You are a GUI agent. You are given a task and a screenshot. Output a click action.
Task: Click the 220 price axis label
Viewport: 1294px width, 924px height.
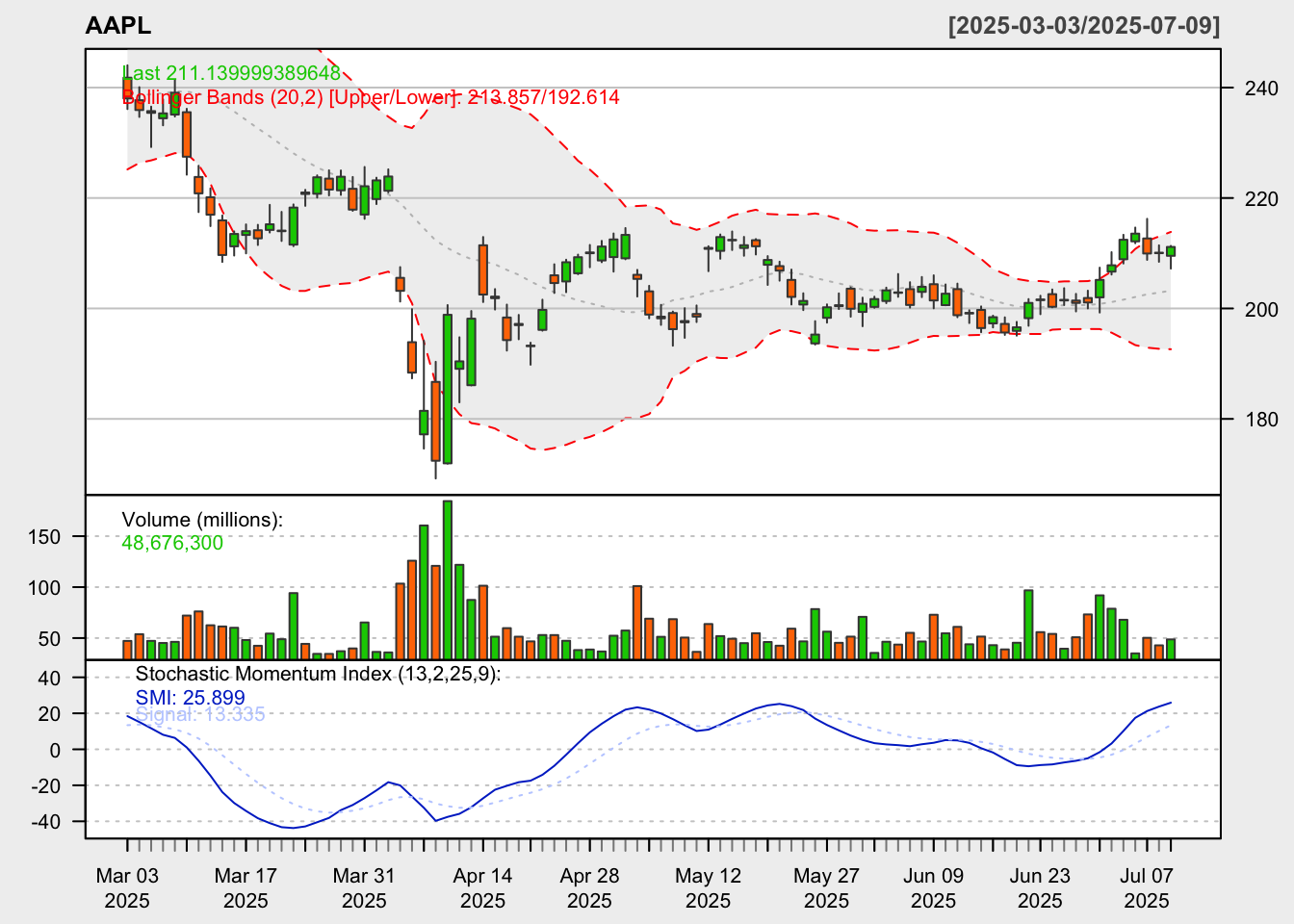click(1261, 199)
